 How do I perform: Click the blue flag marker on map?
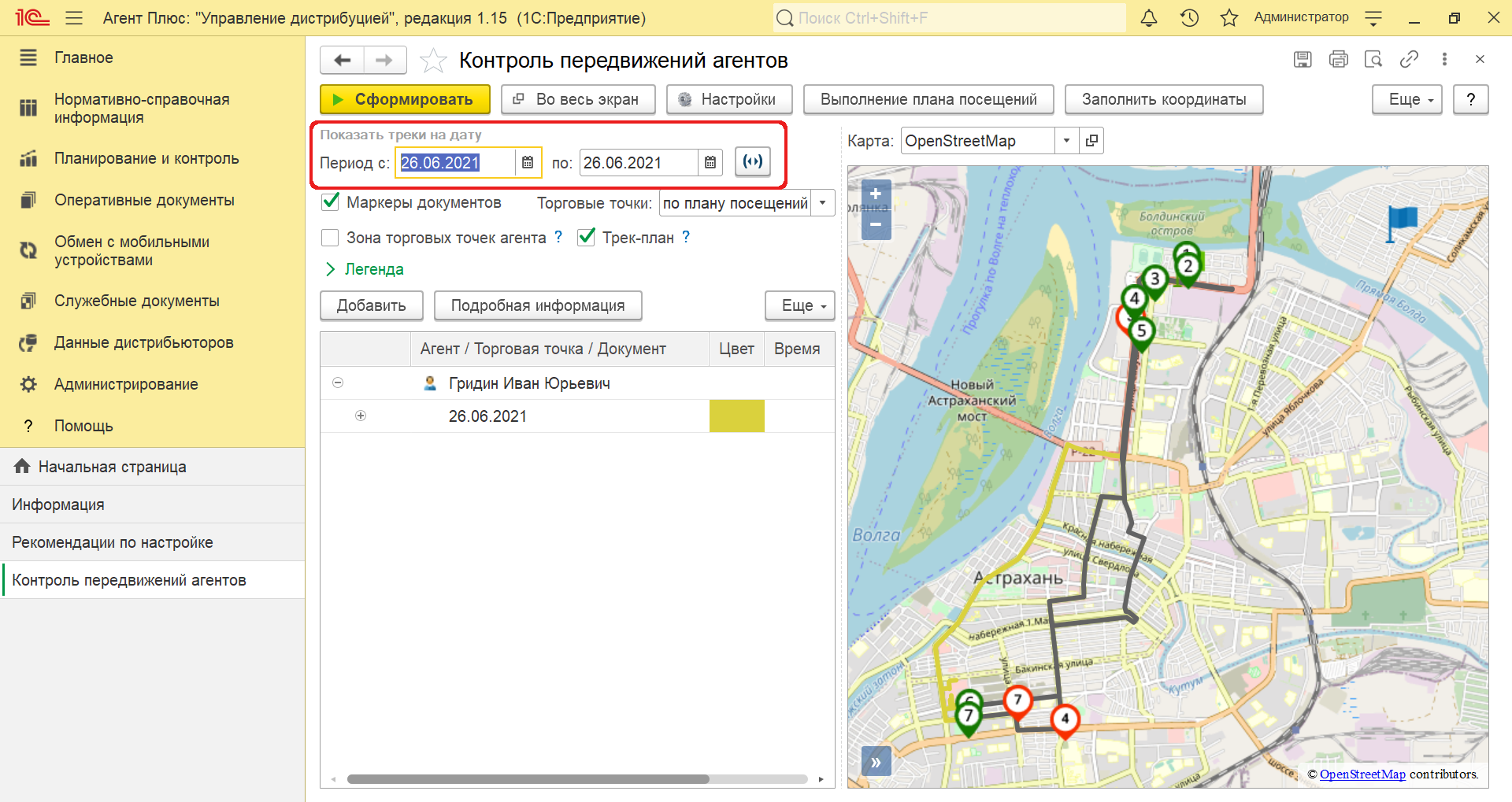point(1402,223)
